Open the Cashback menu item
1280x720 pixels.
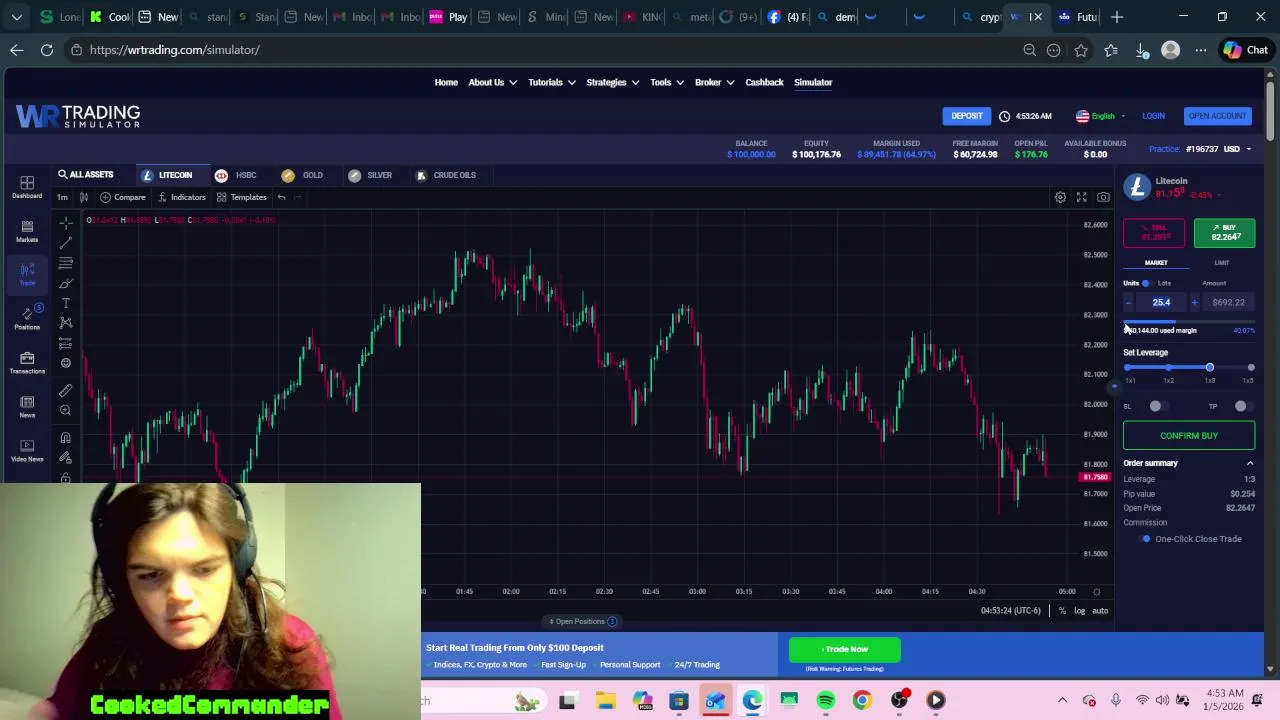click(764, 82)
